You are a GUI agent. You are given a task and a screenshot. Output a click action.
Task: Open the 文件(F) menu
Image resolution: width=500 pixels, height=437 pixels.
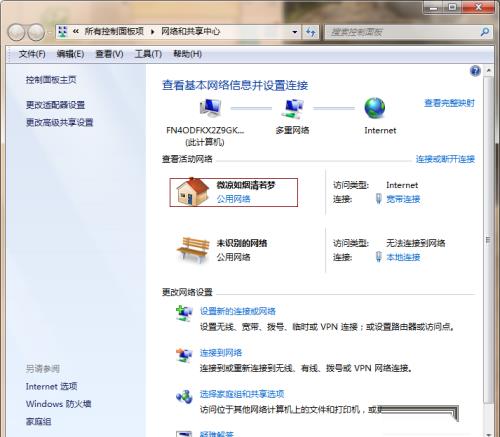point(32,54)
